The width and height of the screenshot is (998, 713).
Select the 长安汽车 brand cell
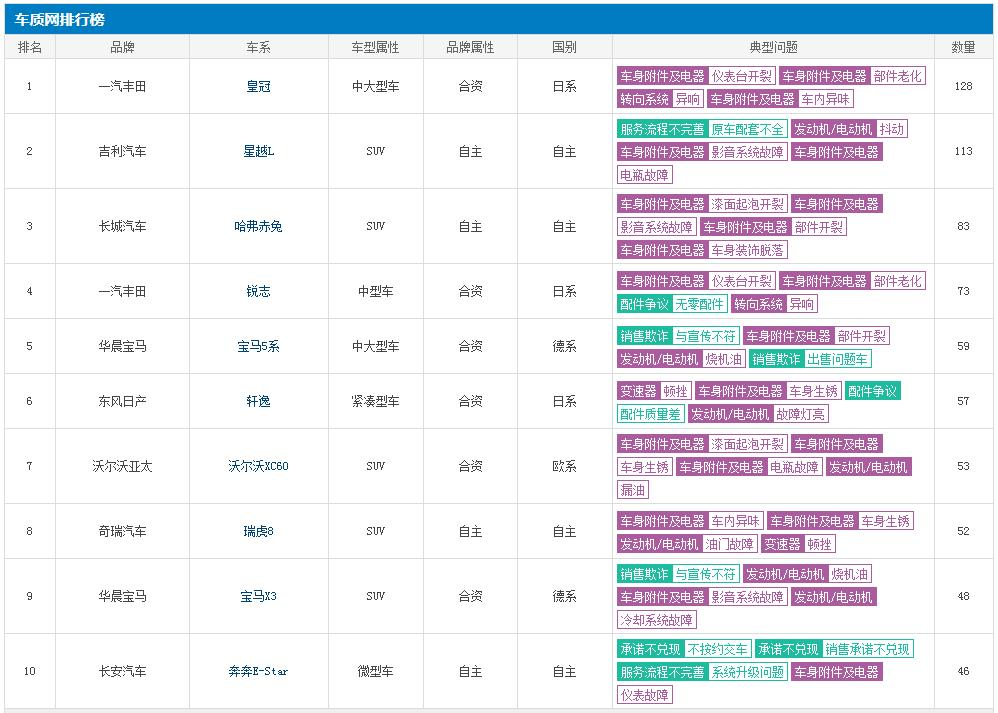tap(122, 671)
